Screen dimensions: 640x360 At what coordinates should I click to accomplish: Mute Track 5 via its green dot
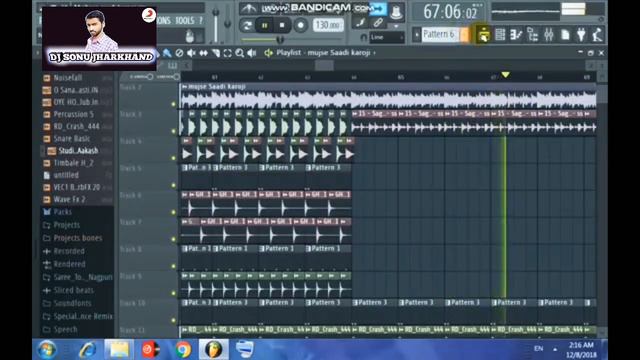pyautogui.click(x=173, y=185)
